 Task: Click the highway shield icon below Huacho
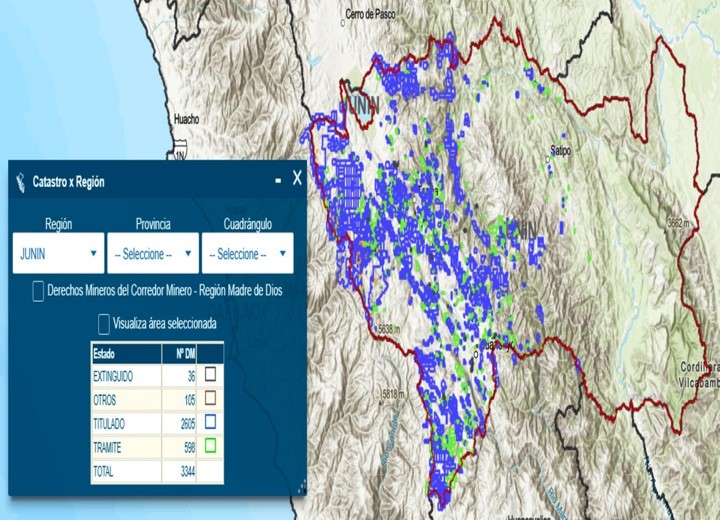181,155
